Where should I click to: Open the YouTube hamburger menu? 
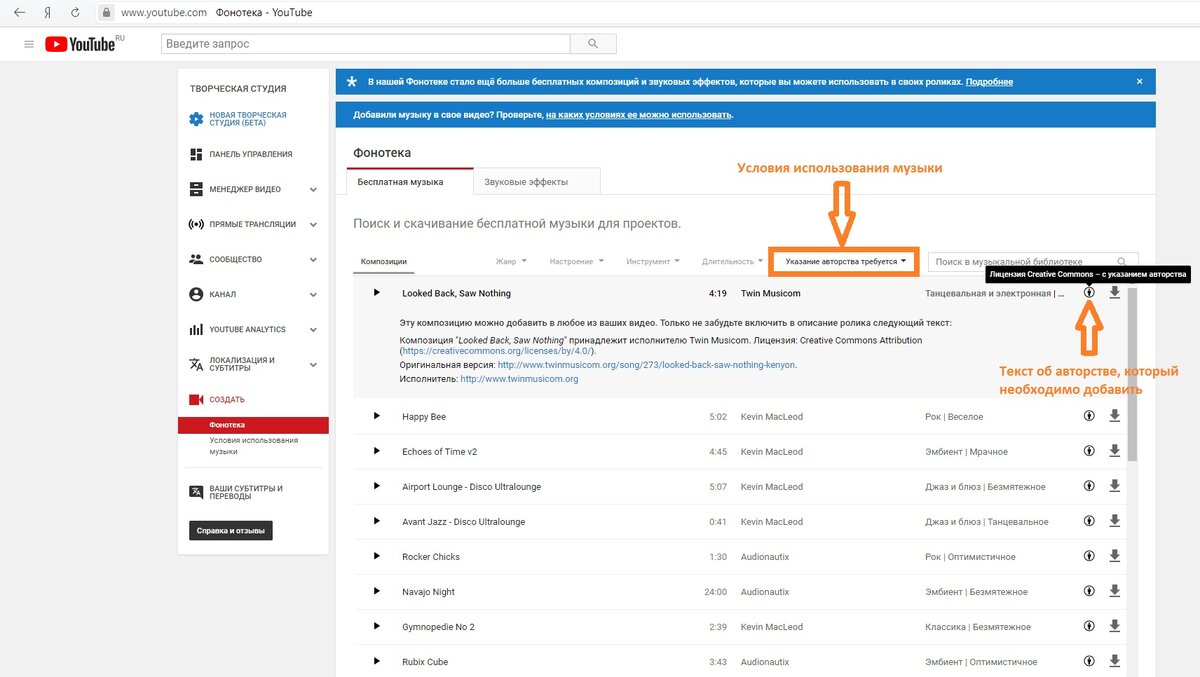pos(29,44)
